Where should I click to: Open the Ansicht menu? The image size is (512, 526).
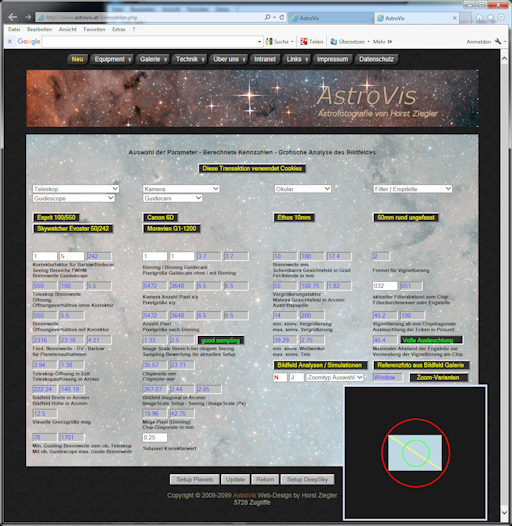(68, 30)
